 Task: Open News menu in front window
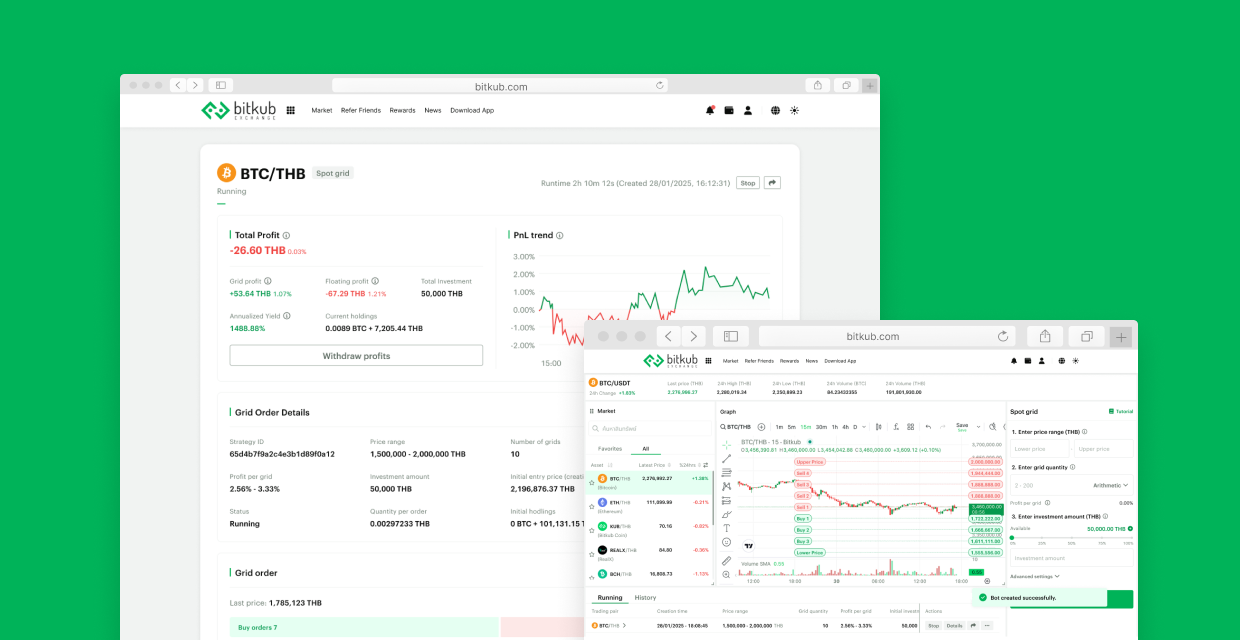point(812,360)
